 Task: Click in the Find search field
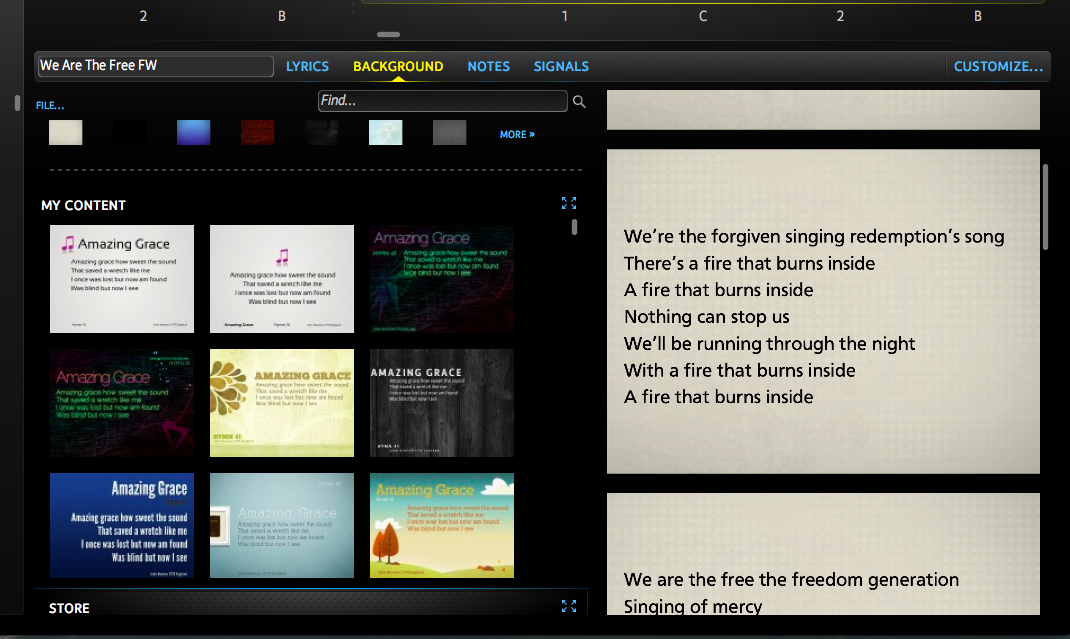442,101
